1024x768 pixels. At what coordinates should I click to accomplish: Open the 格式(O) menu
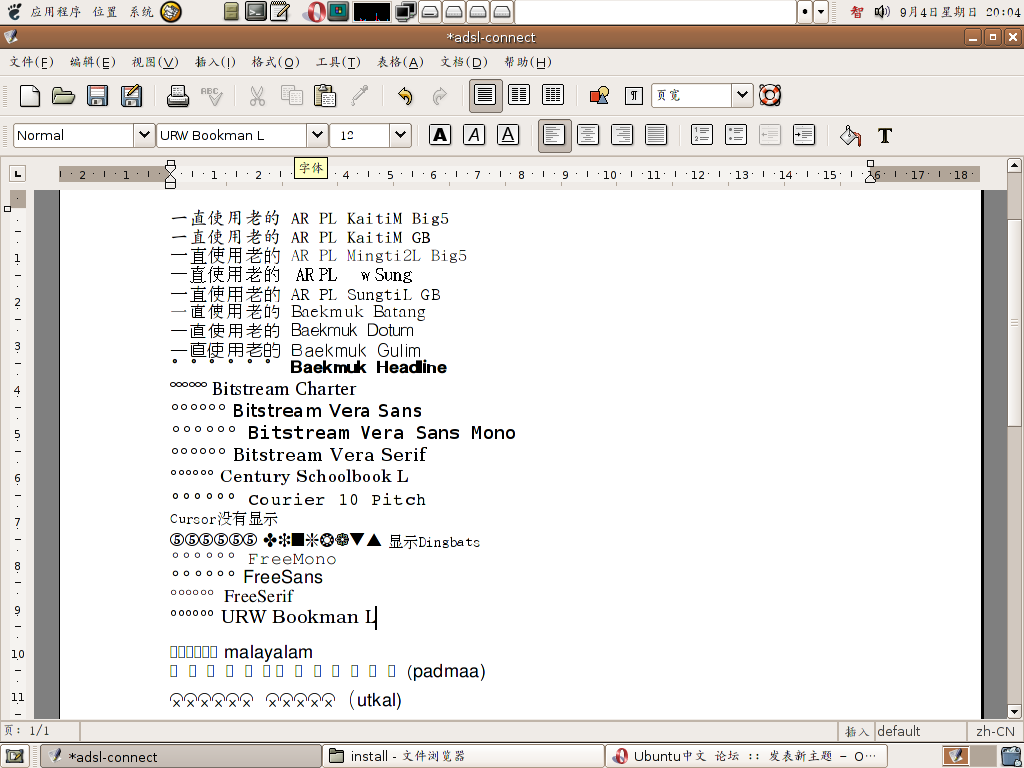pos(276,62)
